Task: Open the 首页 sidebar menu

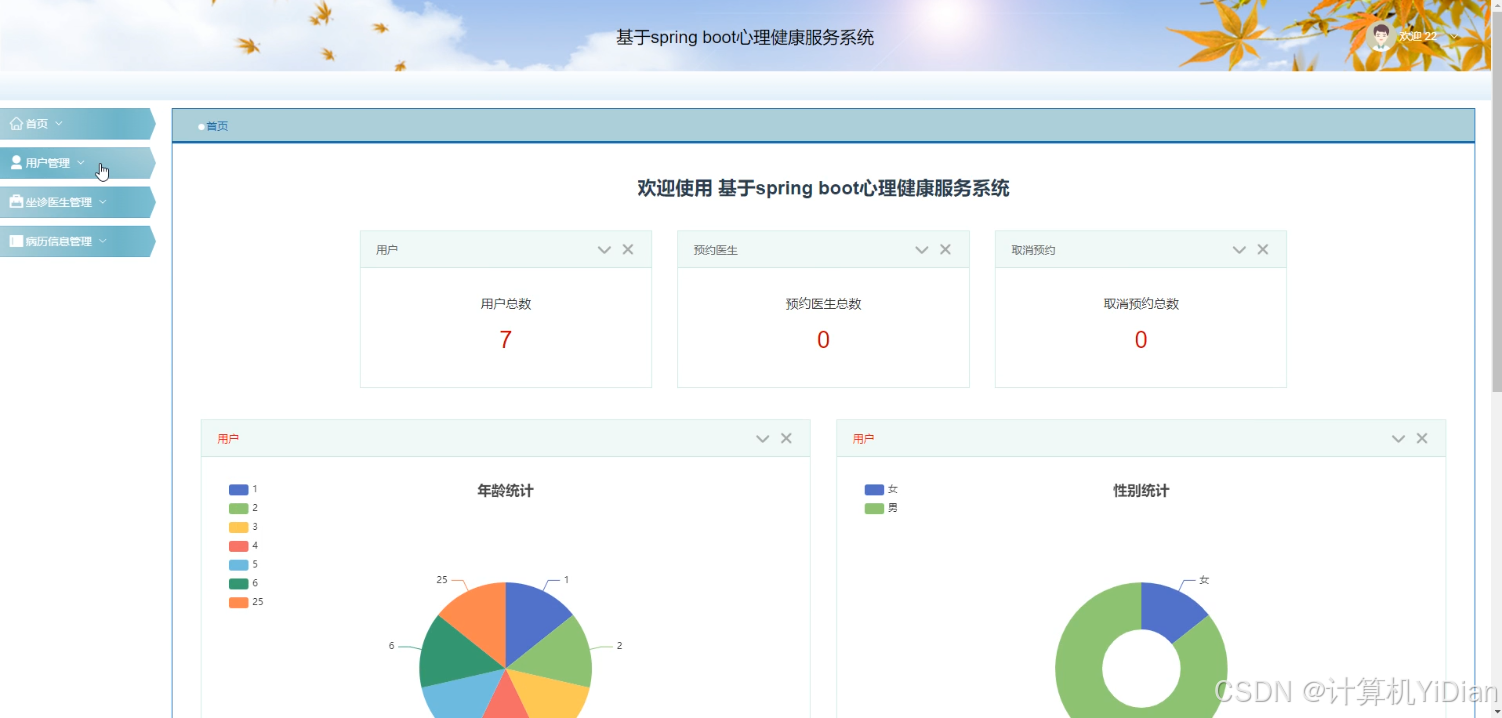Action: [x=76, y=124]
